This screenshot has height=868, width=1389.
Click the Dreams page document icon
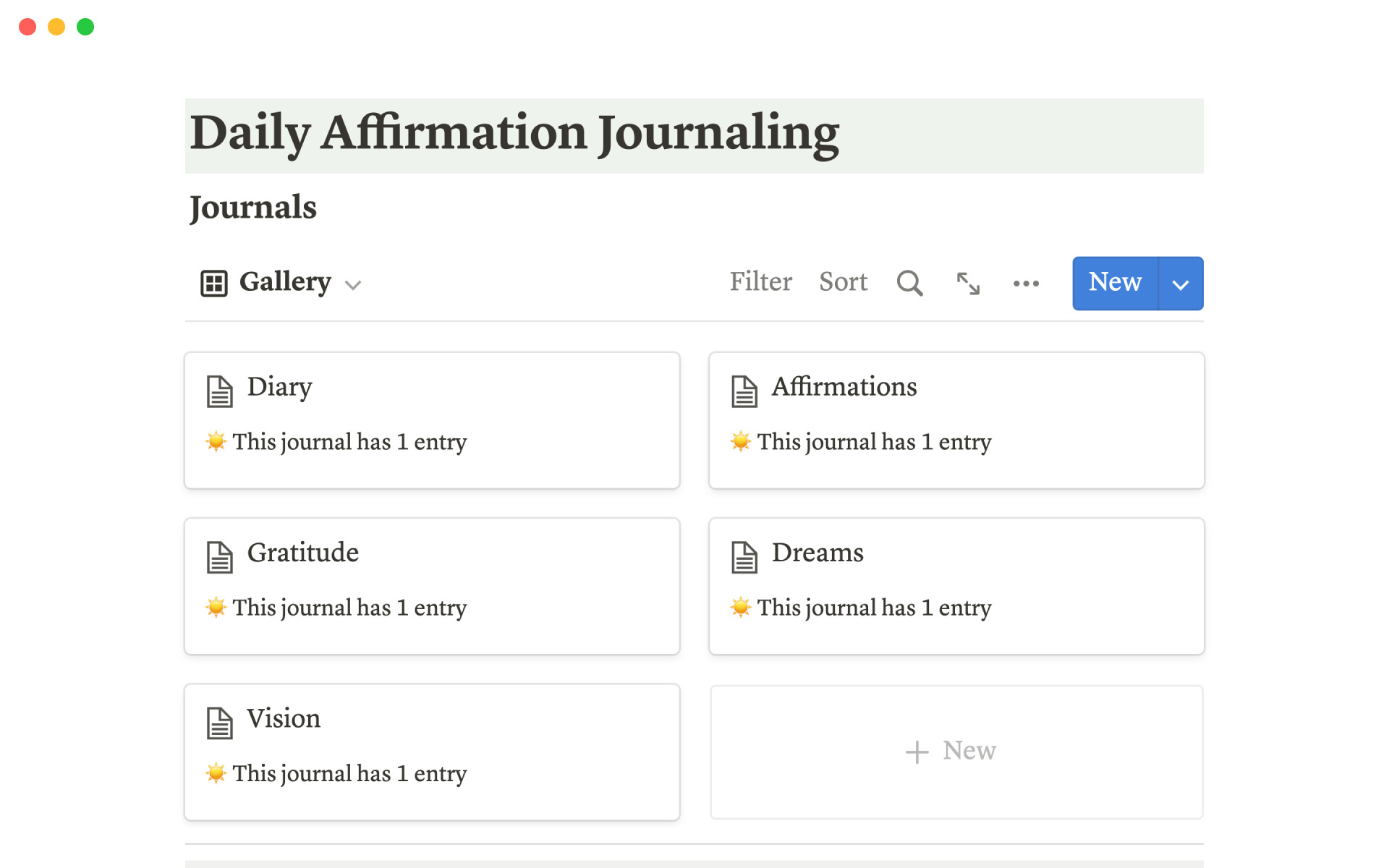tap(744, 557)
